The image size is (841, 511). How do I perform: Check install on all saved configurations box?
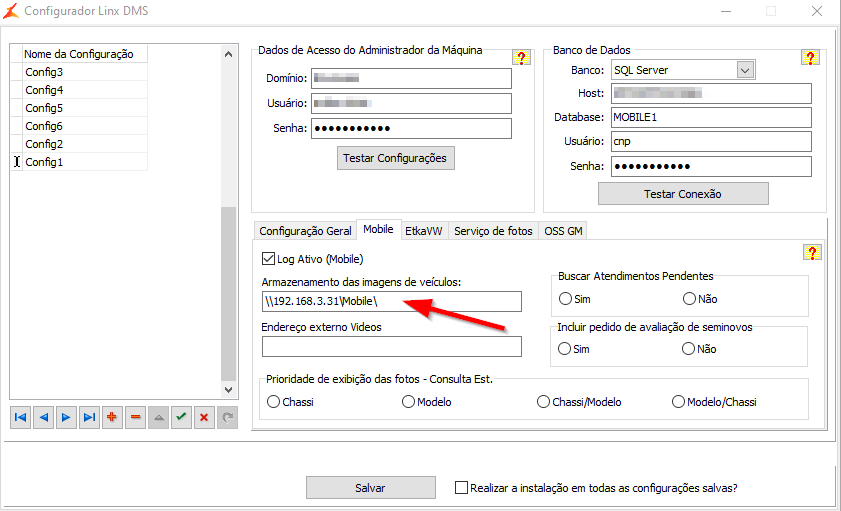pos(461,487)
